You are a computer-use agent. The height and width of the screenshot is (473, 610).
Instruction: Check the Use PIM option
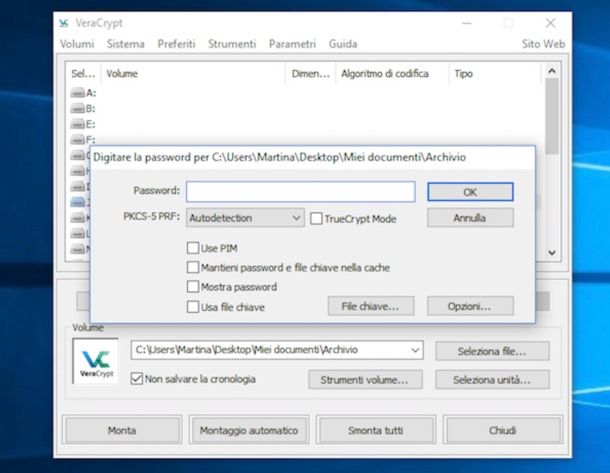[193, 248]
